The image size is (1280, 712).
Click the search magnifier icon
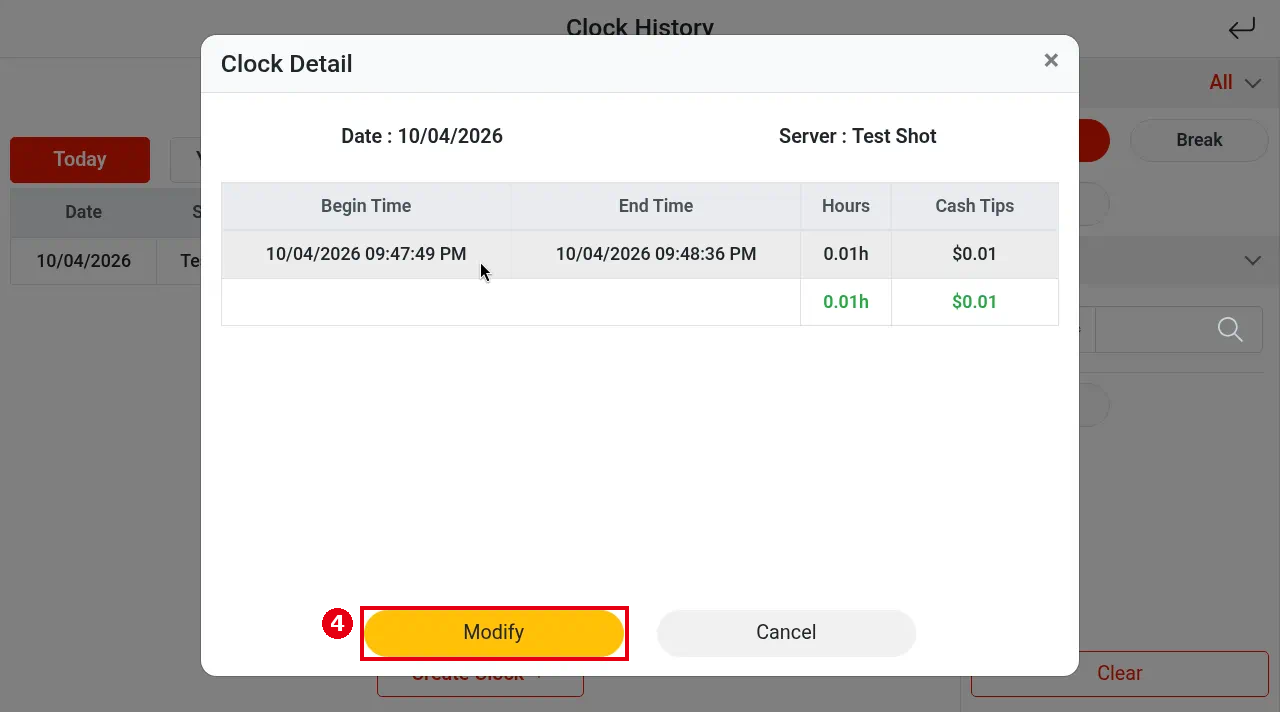(x=1230, y=329)
